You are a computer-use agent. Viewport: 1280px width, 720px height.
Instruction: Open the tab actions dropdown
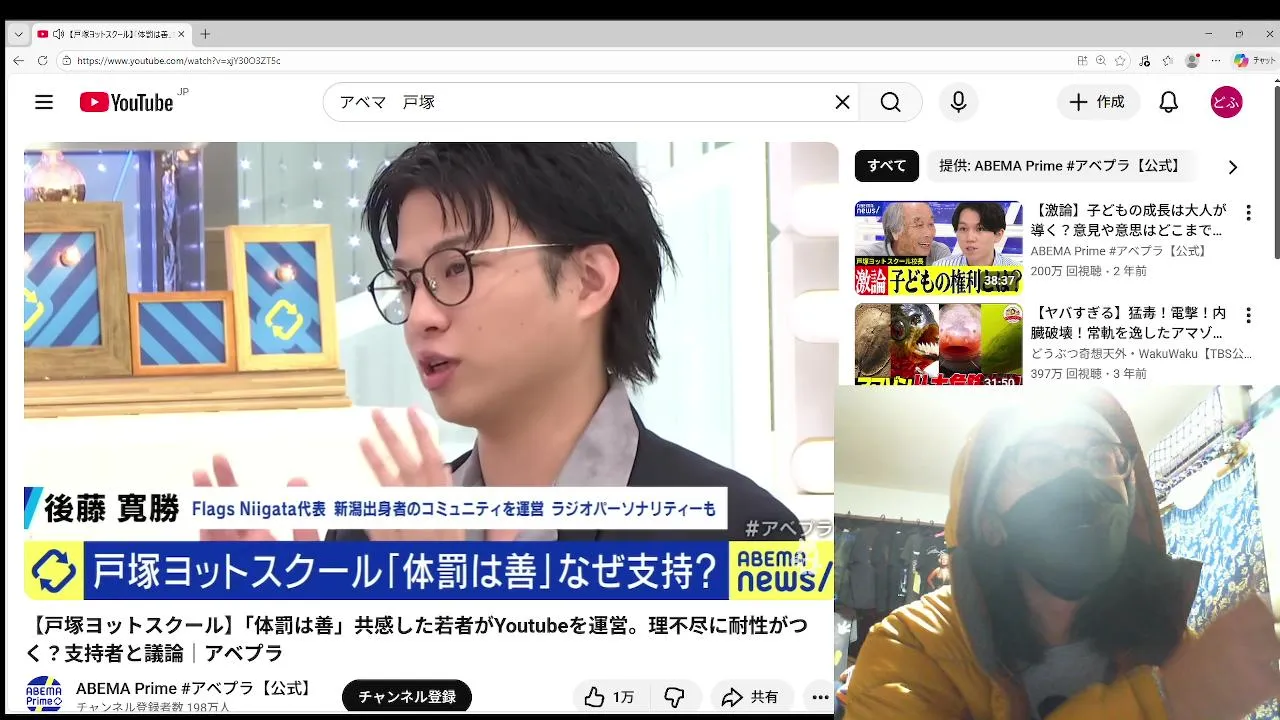[18, 34]
